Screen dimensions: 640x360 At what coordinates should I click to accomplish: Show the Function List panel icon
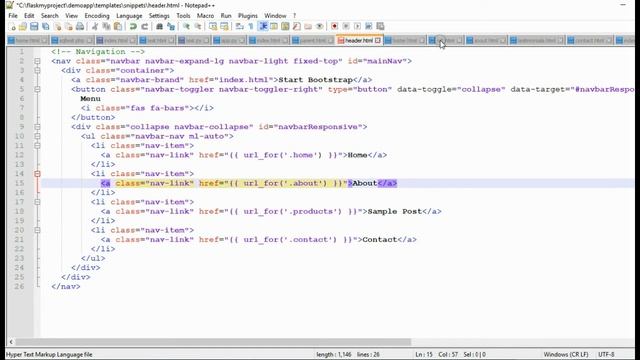tap(297, 27)
